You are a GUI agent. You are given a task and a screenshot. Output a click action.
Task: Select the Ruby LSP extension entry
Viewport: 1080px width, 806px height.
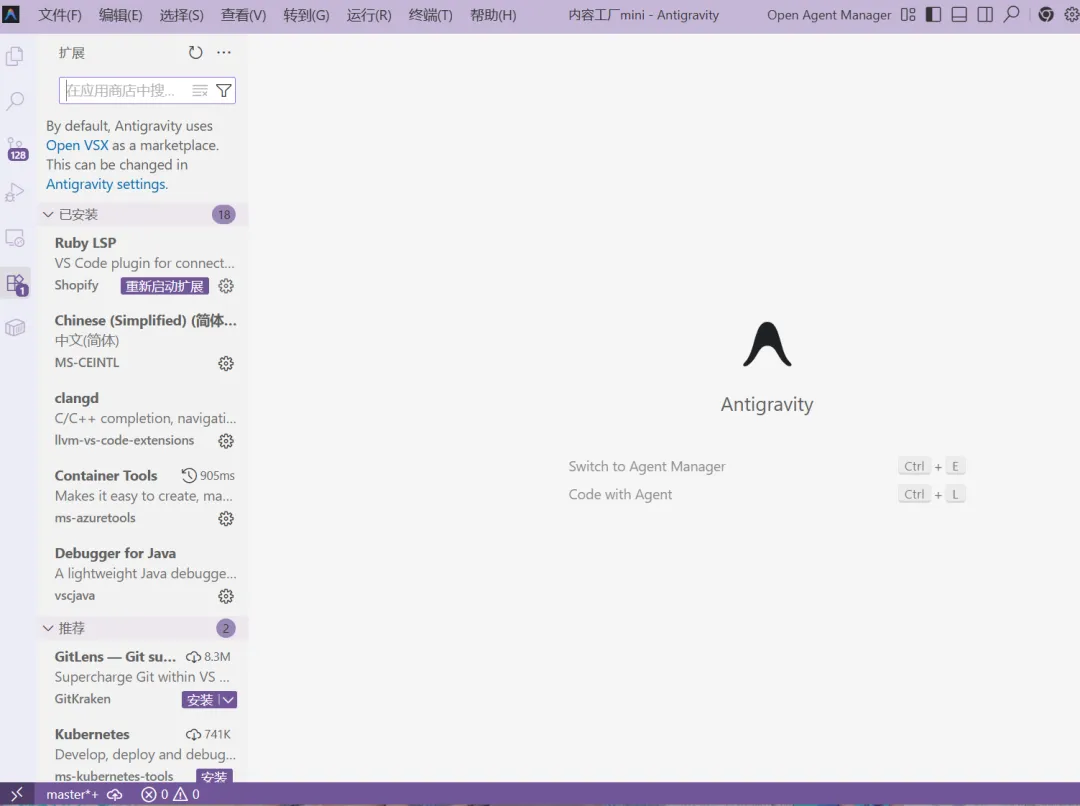[143, 265]
